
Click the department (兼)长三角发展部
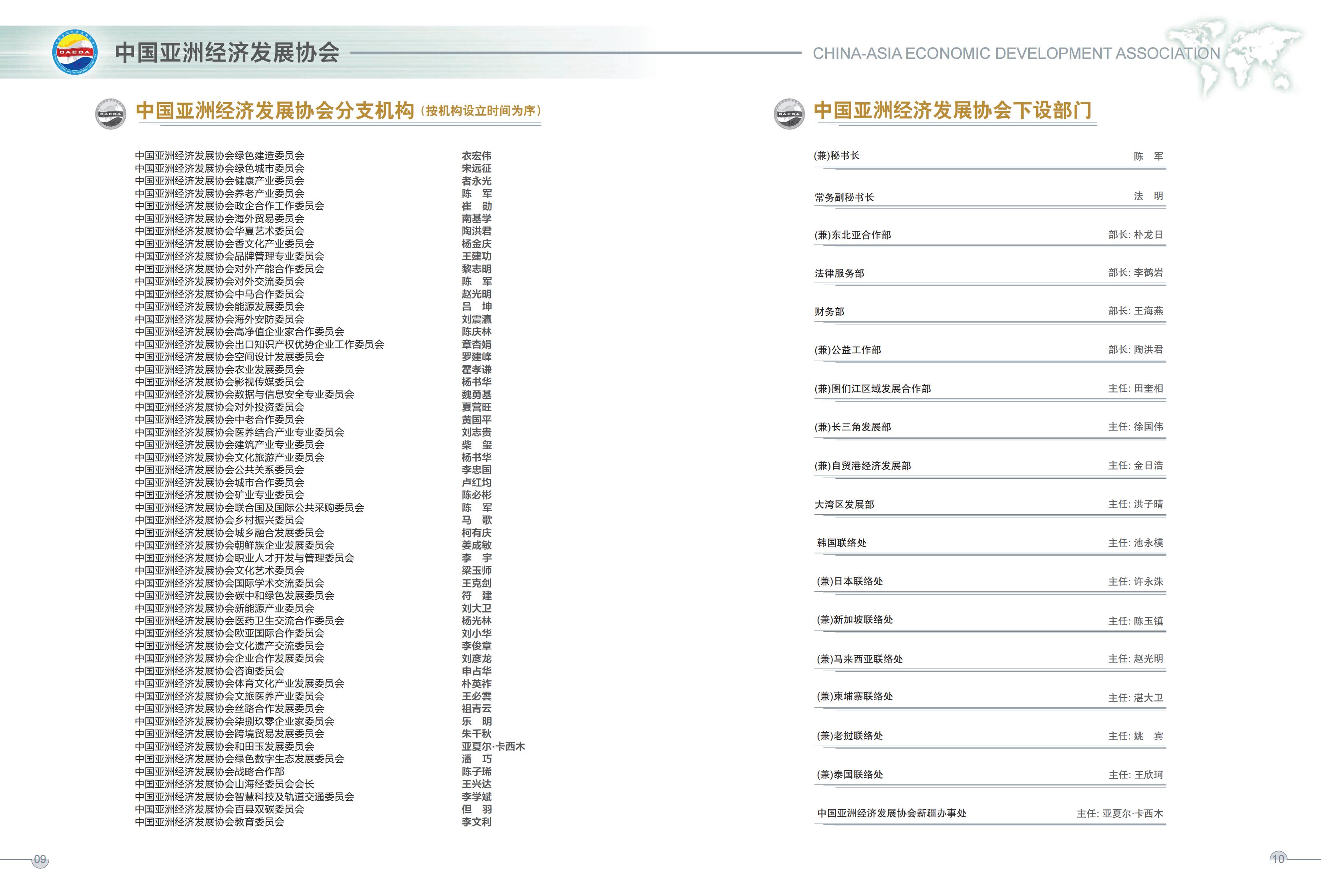click(852, 427)
